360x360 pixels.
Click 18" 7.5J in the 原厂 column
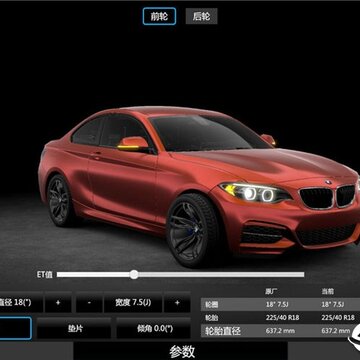click(277, 304)
